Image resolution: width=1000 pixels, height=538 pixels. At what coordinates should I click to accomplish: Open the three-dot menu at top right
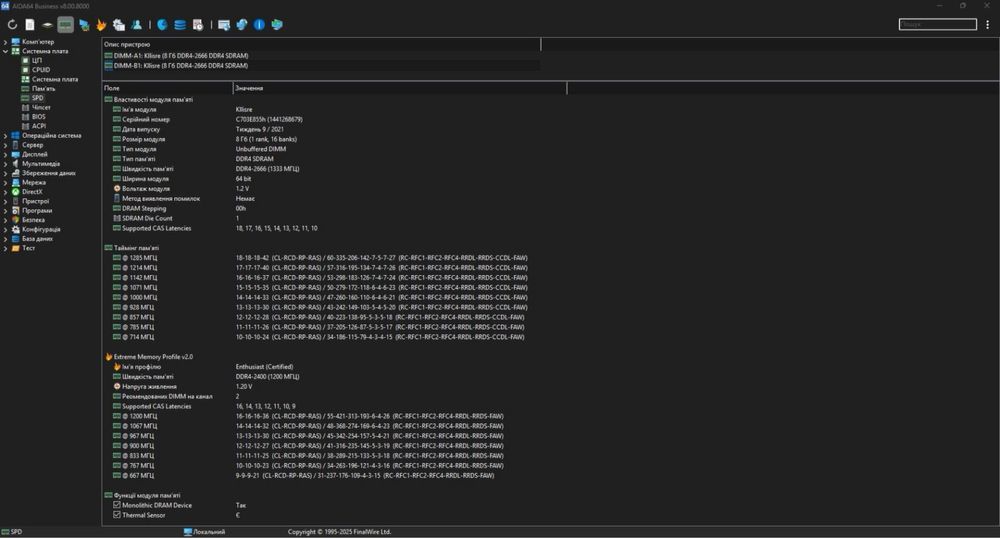987,24
